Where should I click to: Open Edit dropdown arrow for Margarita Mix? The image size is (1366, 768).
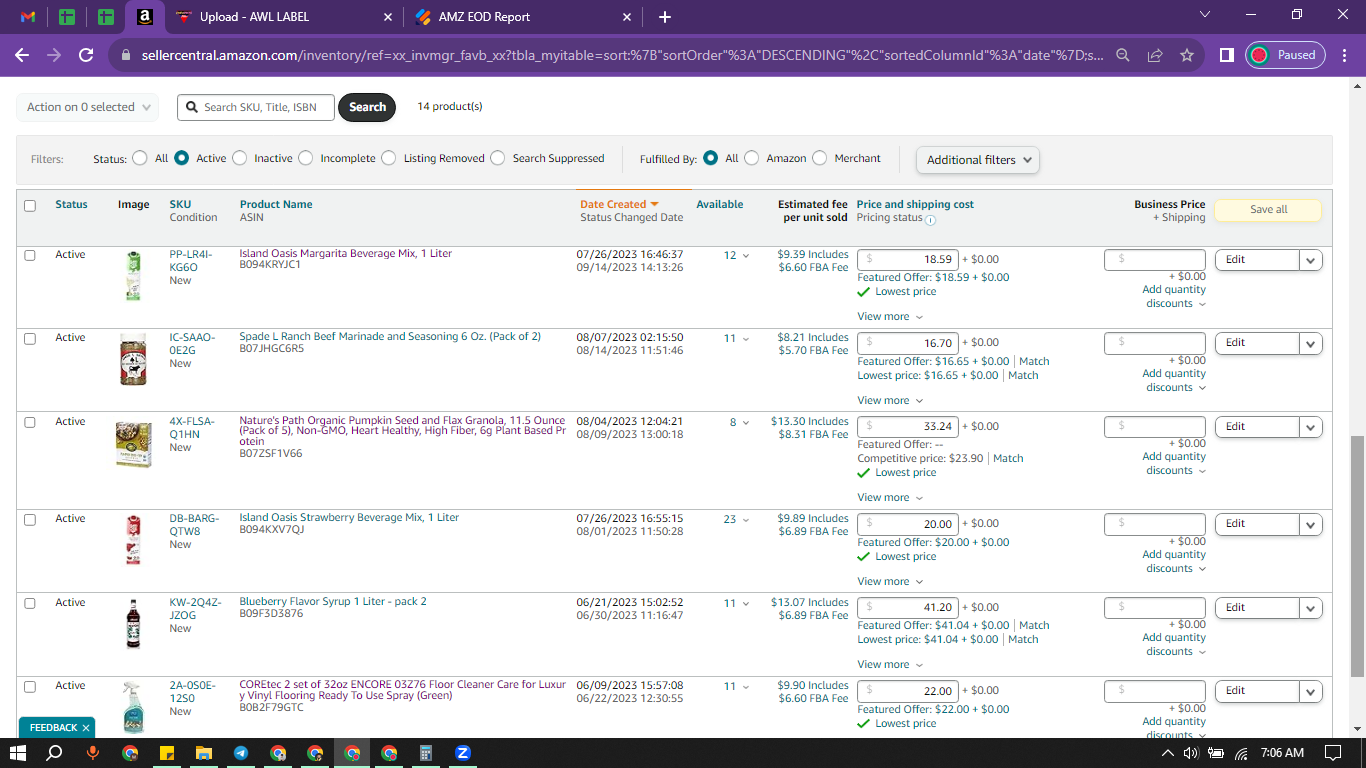(x=1311, y=260)
